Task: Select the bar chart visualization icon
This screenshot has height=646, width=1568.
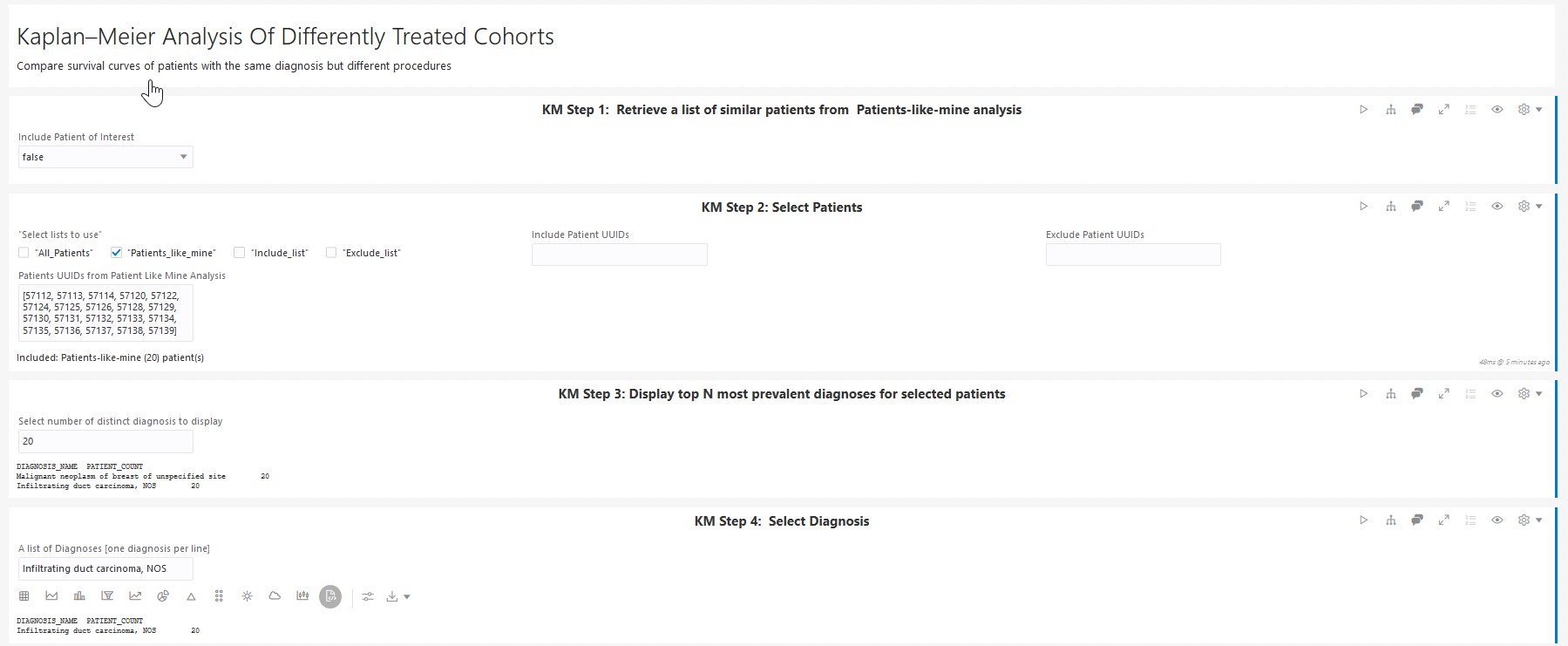Action: pyautogui.click(x=79, y=596)
